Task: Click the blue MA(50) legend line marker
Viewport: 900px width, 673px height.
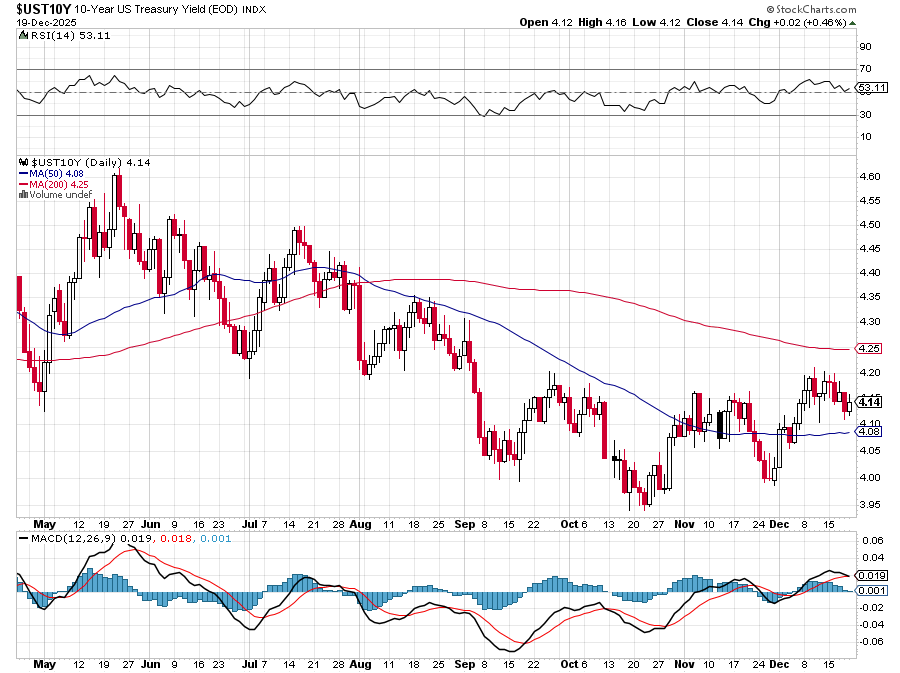Action: click(x=24, y=173)
